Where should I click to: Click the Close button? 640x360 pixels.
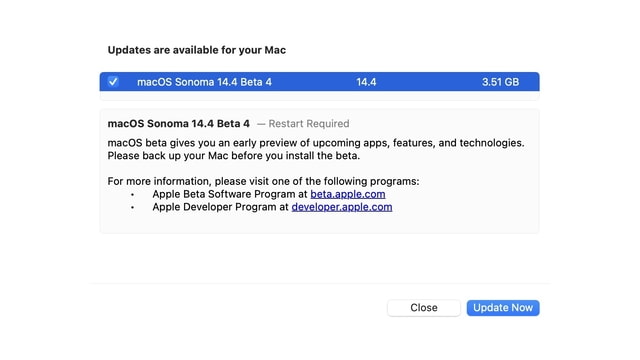pos(424,308)
